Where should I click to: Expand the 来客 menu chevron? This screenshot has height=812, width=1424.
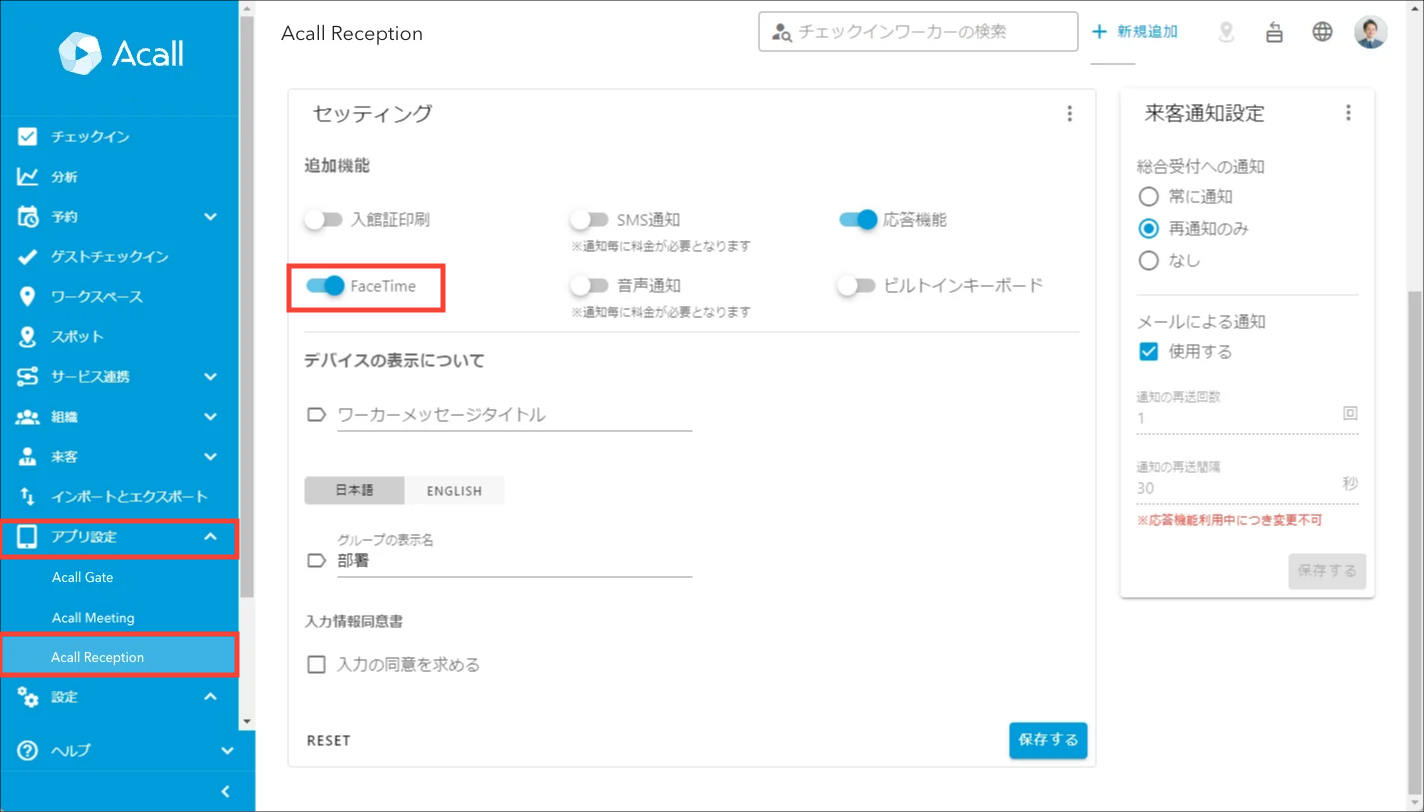click(x=210, y=457)
